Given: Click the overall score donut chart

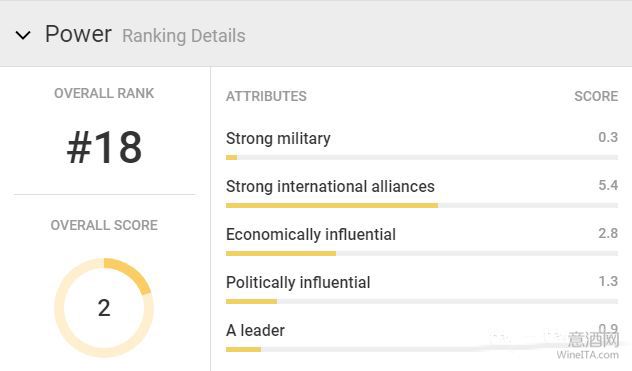Looking at the screenshot, I should [x=104, y=308].
